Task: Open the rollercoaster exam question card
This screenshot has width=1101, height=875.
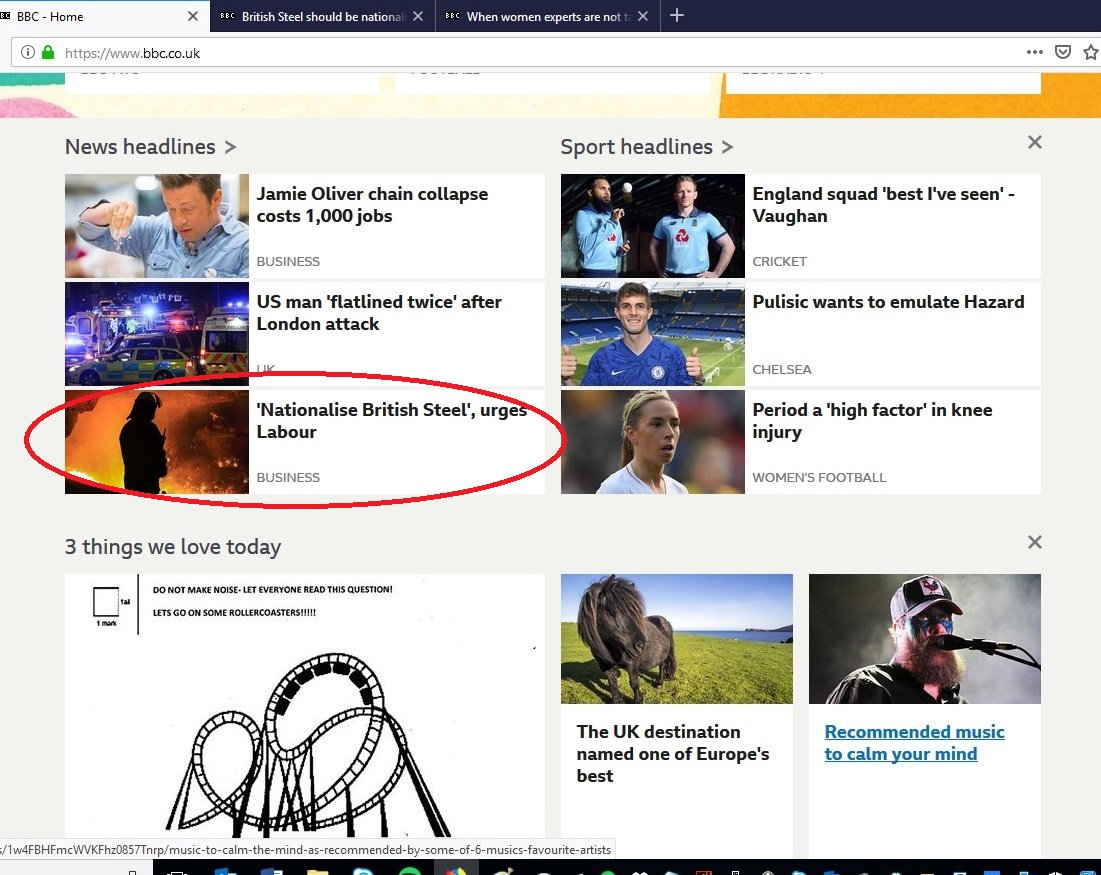Action: 305,706
